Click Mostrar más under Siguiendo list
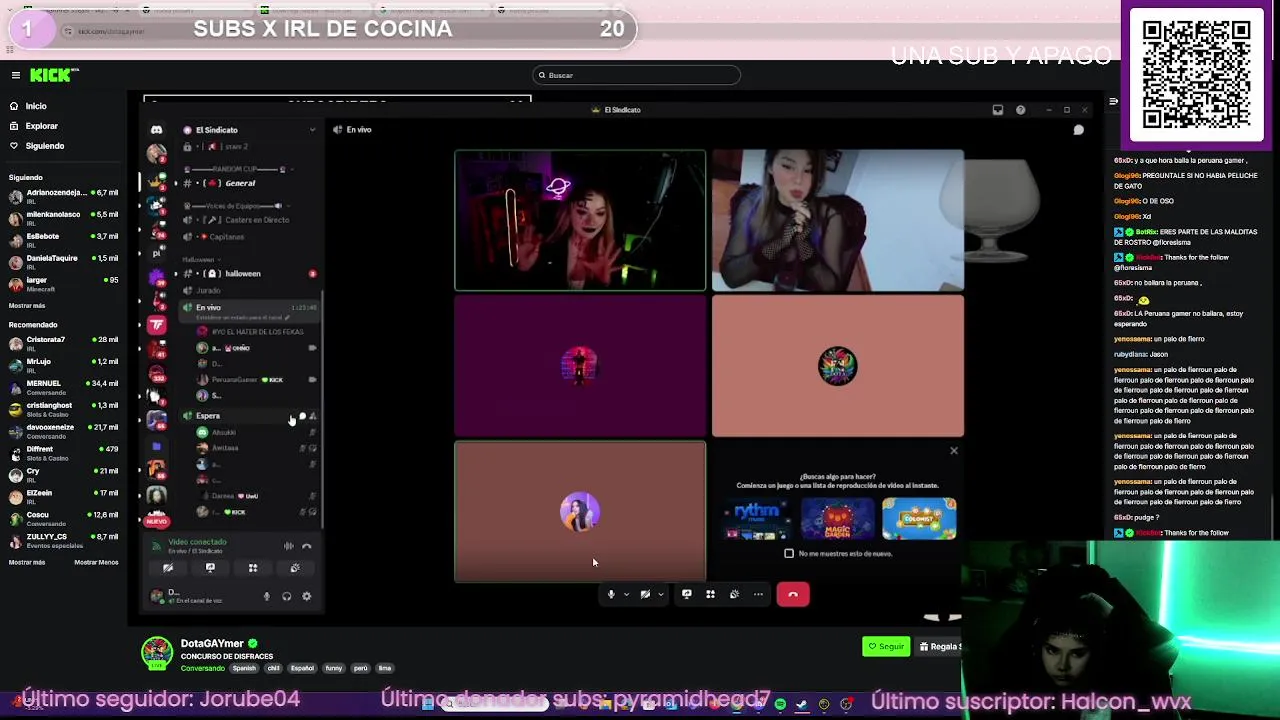The width and height of the screenshot is (1280, 720). [27, 306]
